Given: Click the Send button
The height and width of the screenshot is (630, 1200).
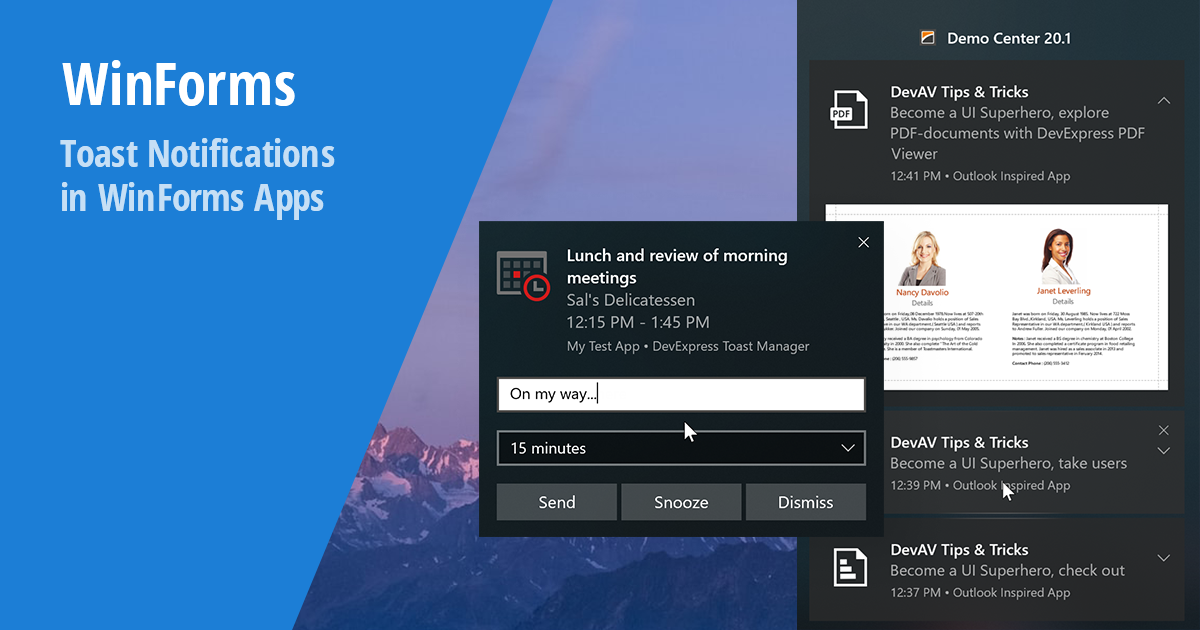Looking at the screenshot, I should pos(557,502).
